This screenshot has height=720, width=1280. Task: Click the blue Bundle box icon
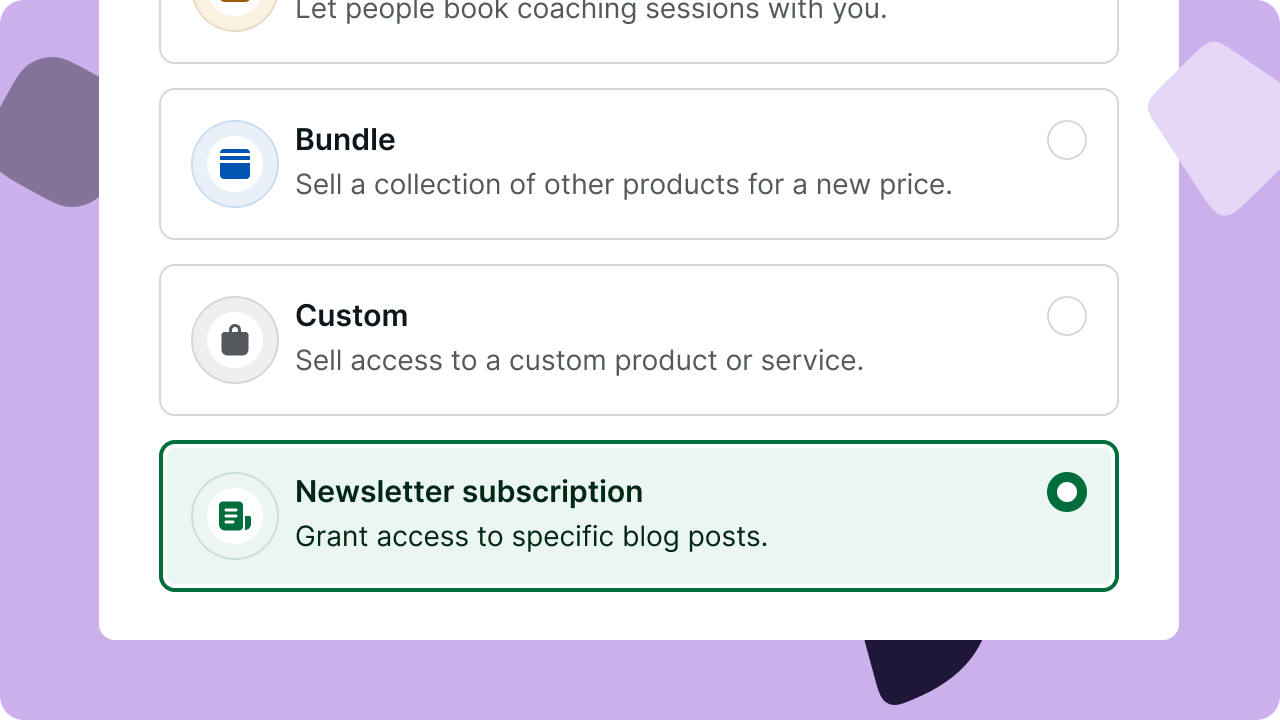click(235, 164)
